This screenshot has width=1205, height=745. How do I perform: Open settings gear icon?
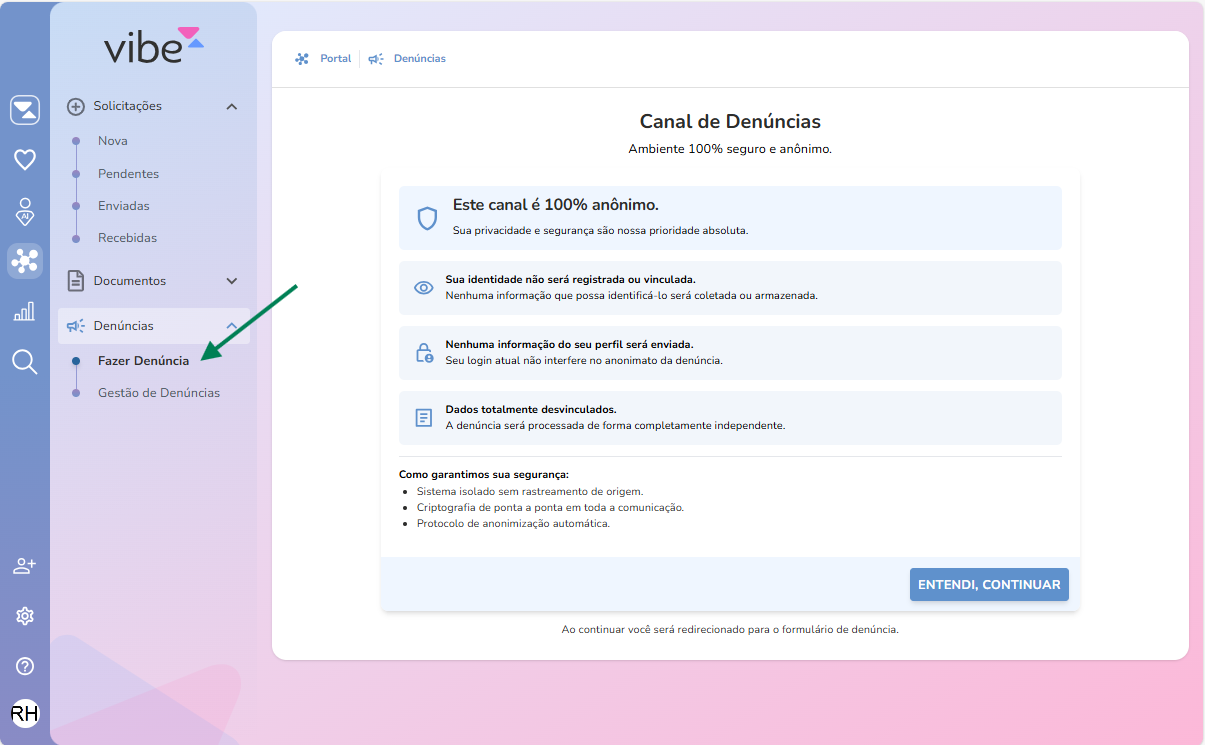[x=25, y=616]
